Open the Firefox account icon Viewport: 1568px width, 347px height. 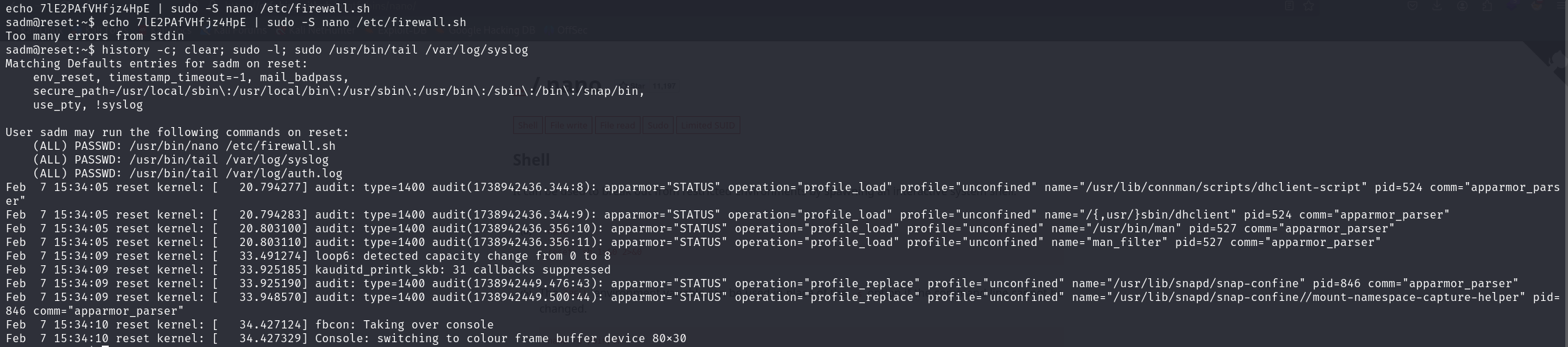click(1462, 6)
